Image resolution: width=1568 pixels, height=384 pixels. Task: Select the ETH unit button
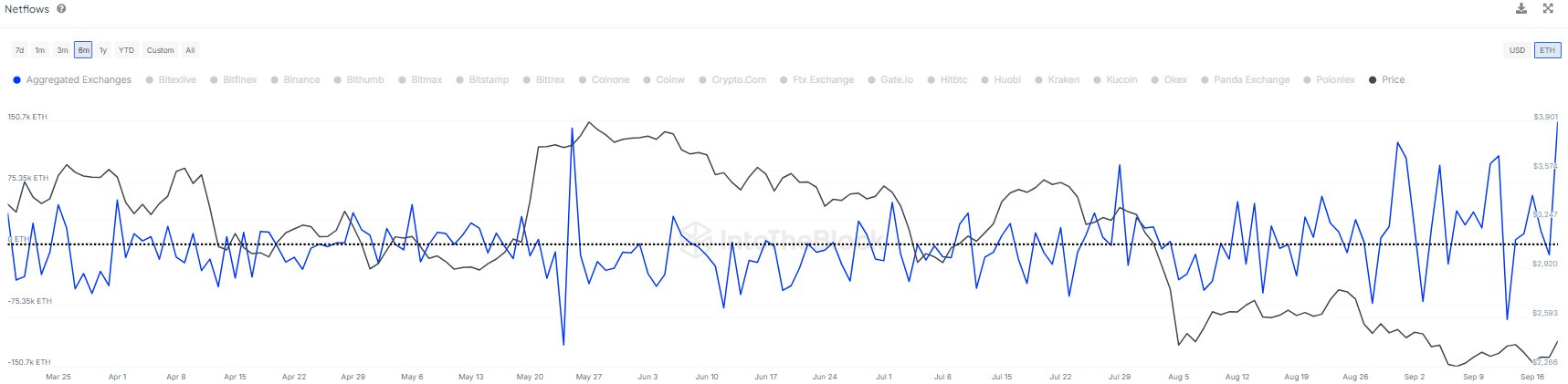pyautogui.click(x=1547, y=50)
